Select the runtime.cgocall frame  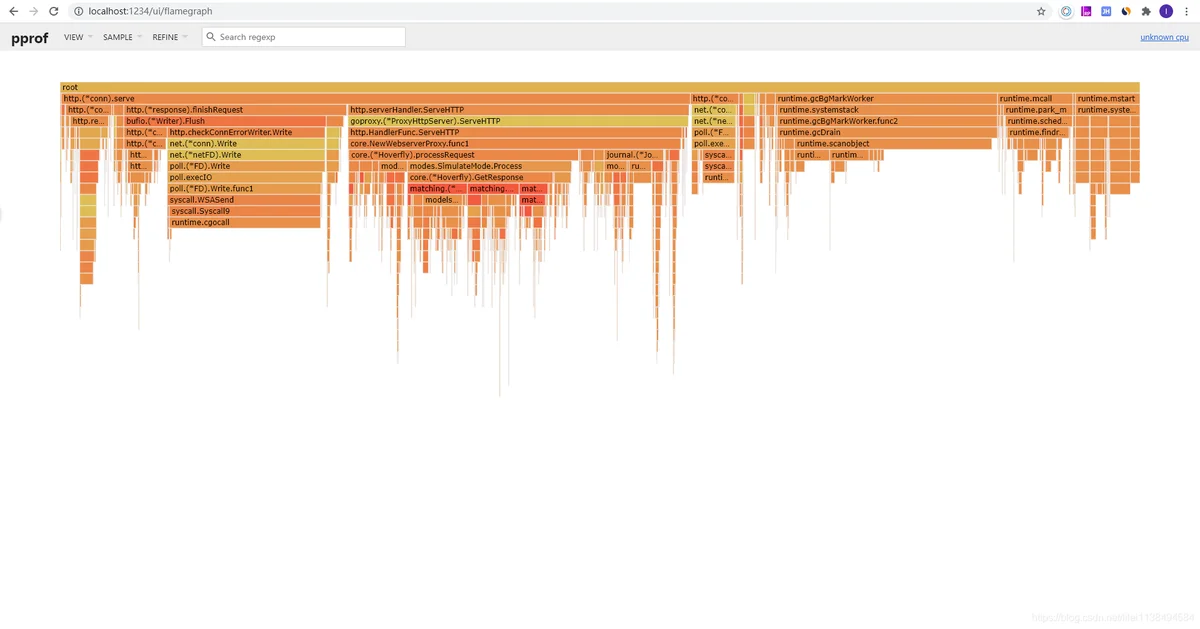(x=244, y=222)
